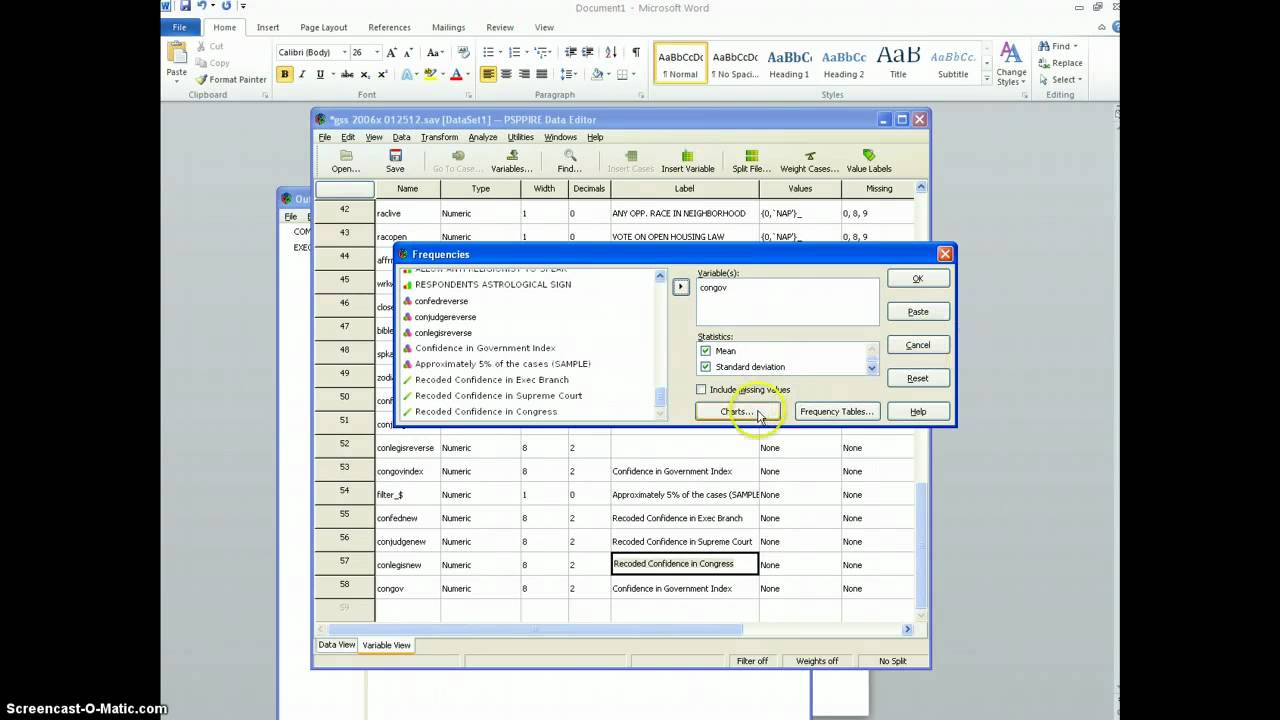Open the Analyze menu in PSPP
The height and width of the screenshot is (720, 1280).
[482, 137]
